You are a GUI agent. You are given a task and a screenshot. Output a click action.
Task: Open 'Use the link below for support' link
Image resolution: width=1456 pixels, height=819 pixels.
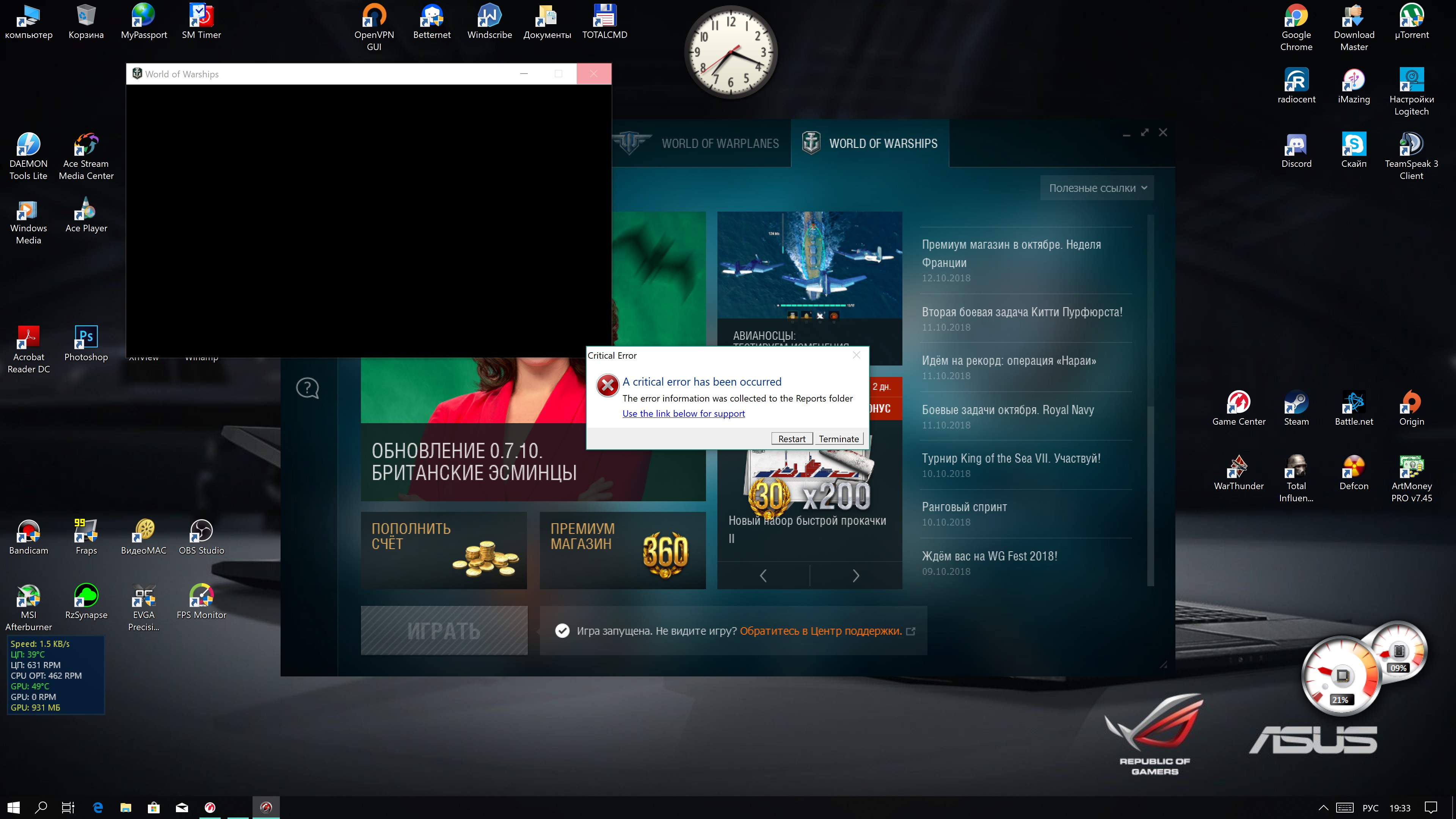(683, 413)
